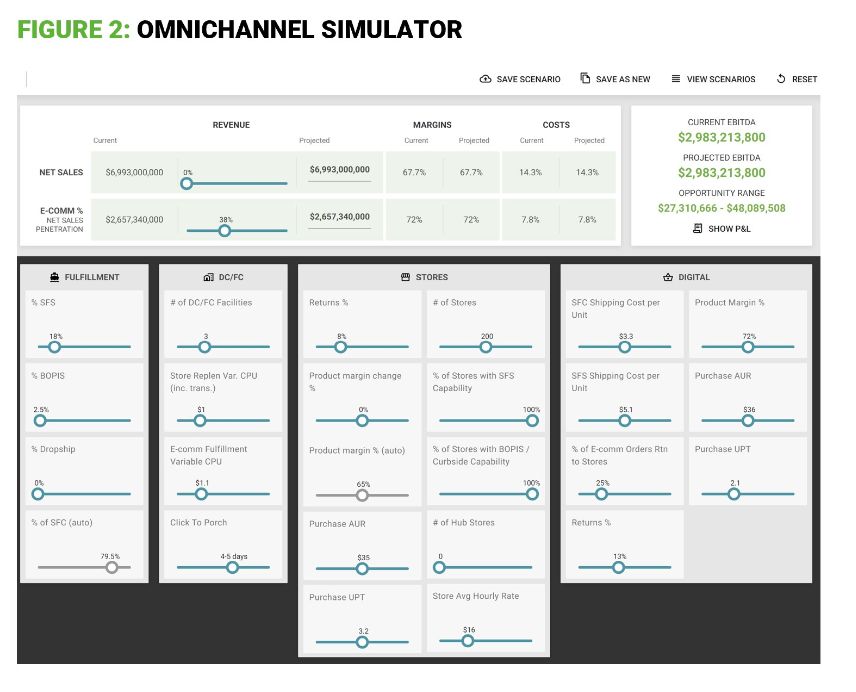Click the Click To Porch slider handle
This screenshot has width=856, height=692.
pos(232,567)
